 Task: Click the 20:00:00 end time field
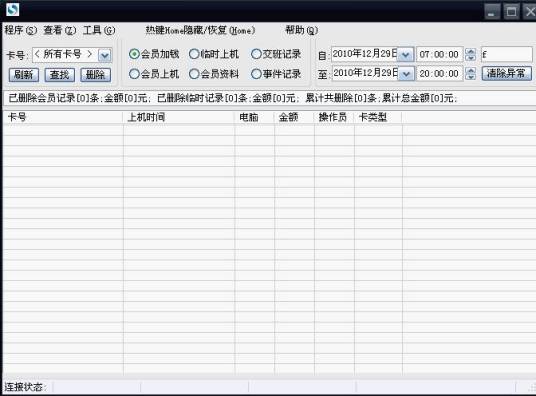point(439,74)
